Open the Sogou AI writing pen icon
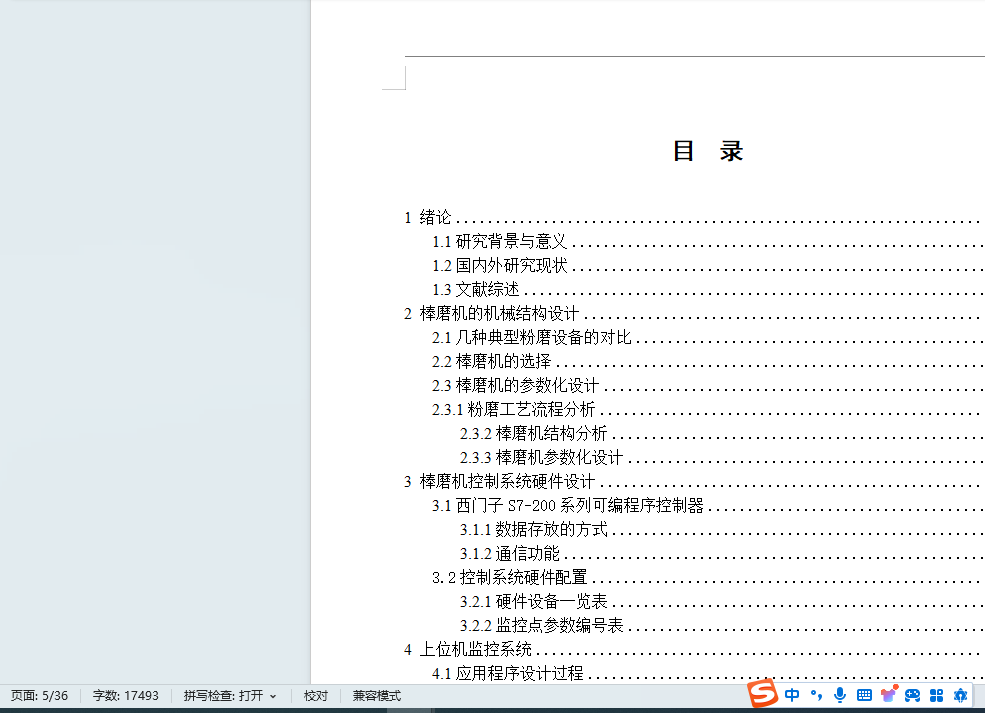 pyautogui.click(x=961, y=695)
